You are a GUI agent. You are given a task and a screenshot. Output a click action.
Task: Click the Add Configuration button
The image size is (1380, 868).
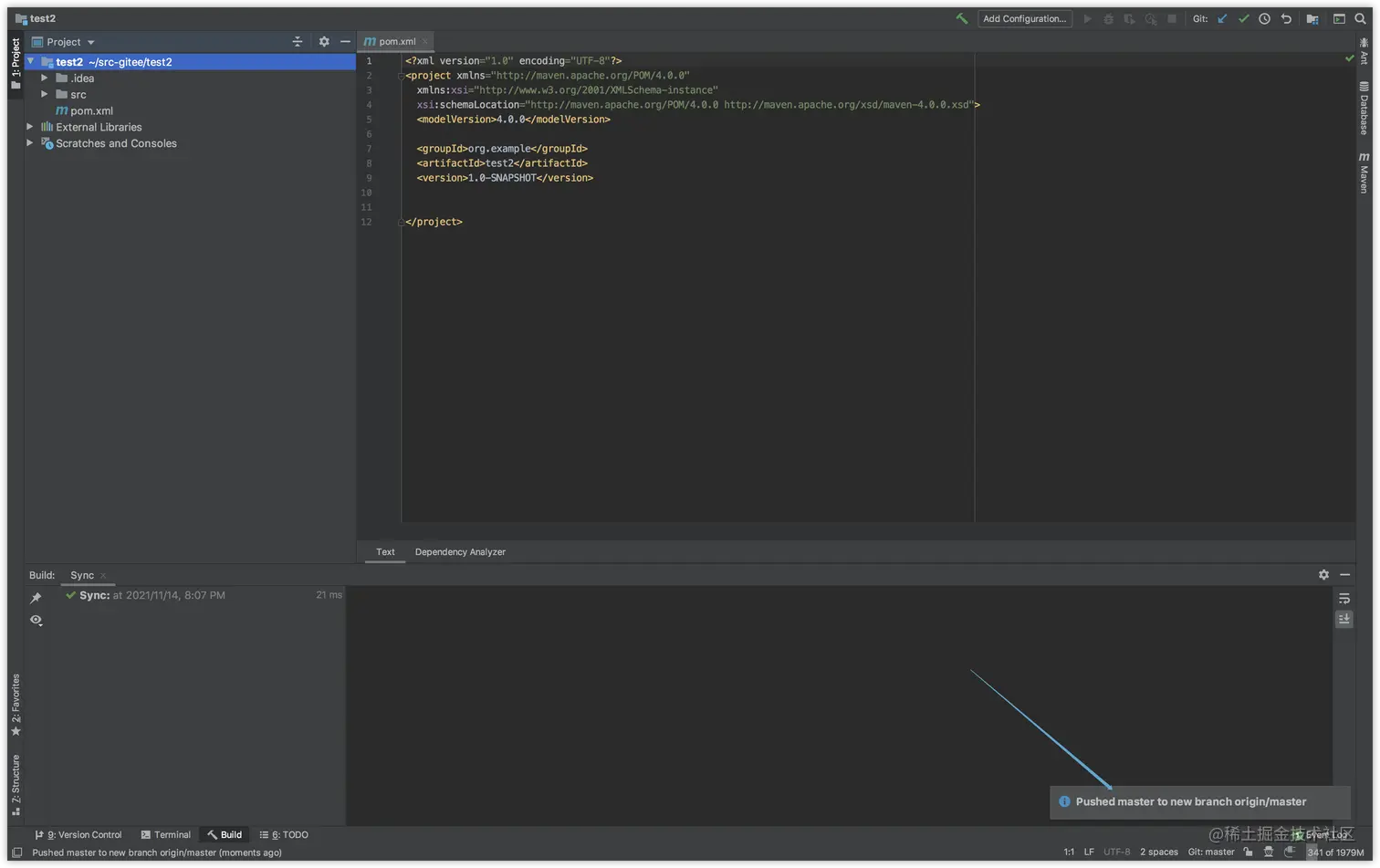1025,18
